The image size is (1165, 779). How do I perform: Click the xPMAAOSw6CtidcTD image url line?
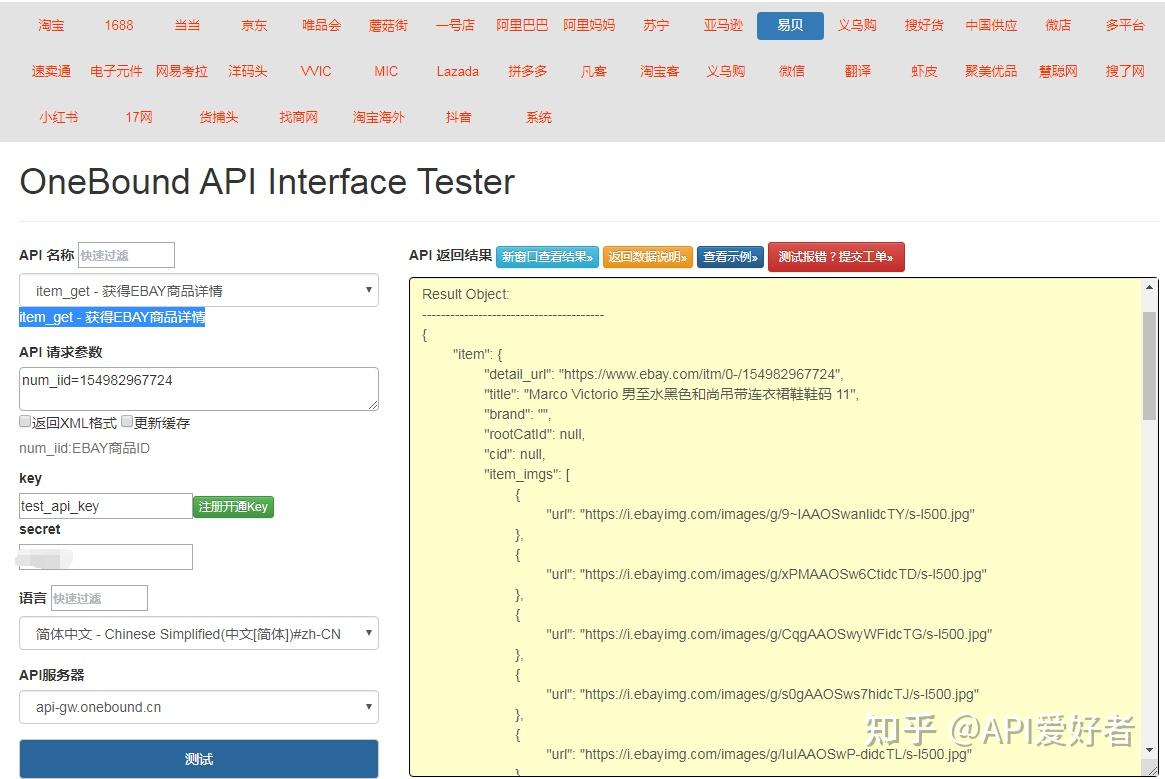[x=766, y=575]
